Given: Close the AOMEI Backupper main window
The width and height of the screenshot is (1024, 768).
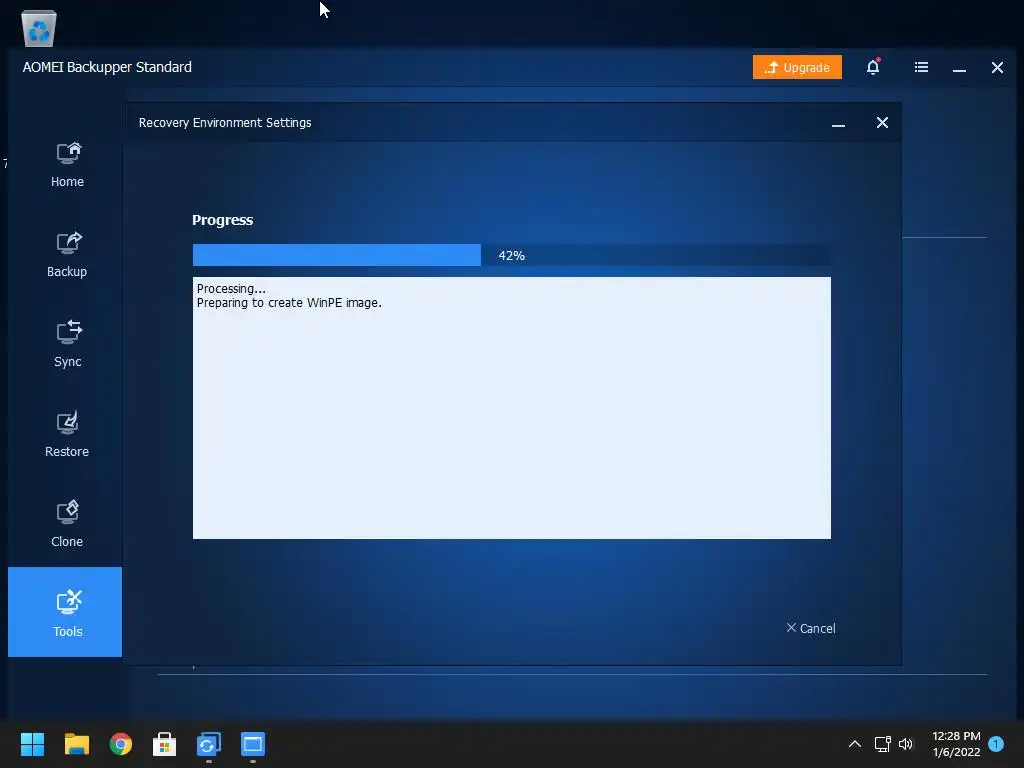Looking at the screenshot, I should click(x=997, y=67).
